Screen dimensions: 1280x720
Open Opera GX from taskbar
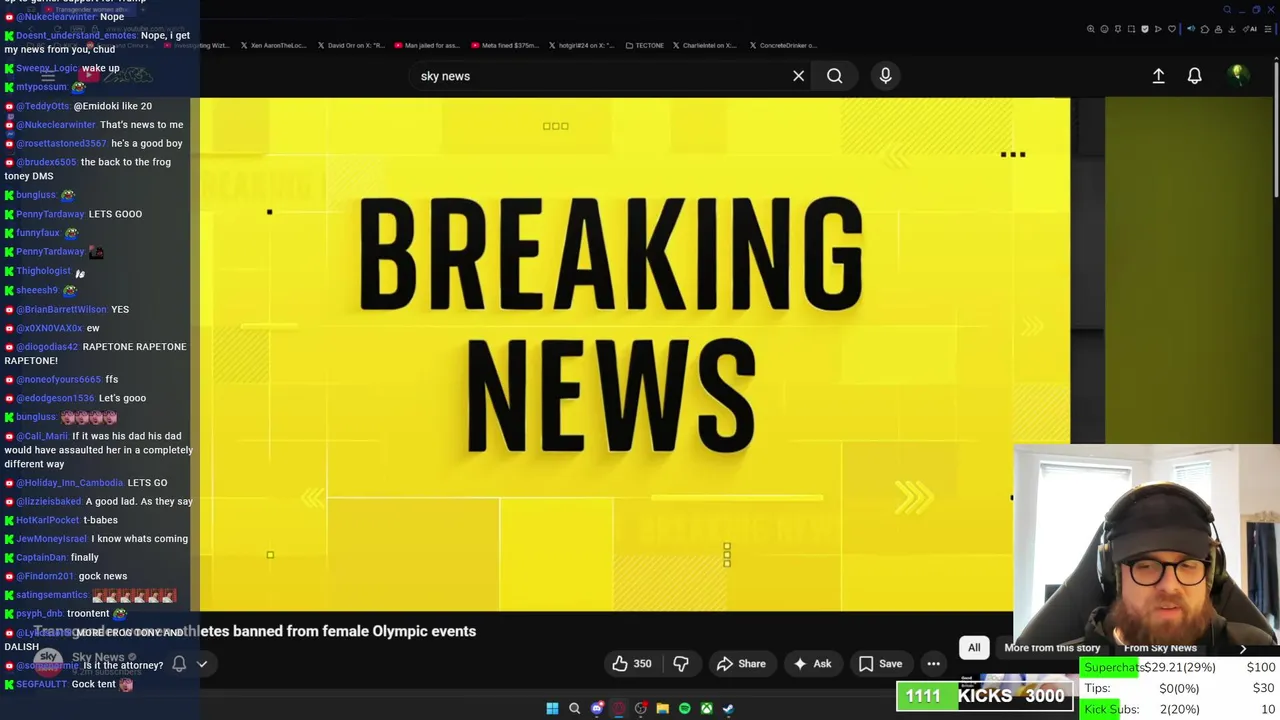[619, 708]
